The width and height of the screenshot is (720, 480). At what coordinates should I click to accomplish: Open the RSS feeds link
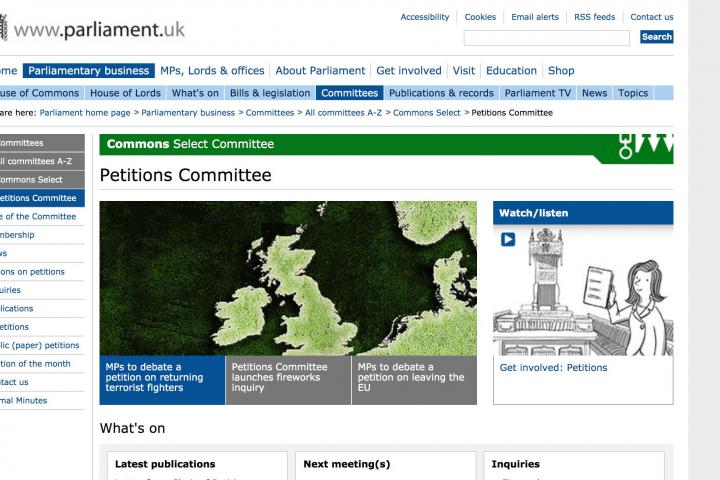tap(594, 17)
